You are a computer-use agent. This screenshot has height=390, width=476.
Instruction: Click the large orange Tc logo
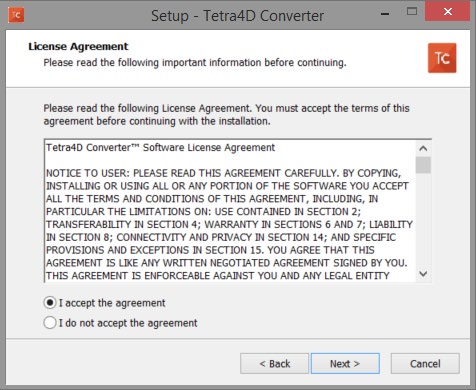click(x=442, y=58)
